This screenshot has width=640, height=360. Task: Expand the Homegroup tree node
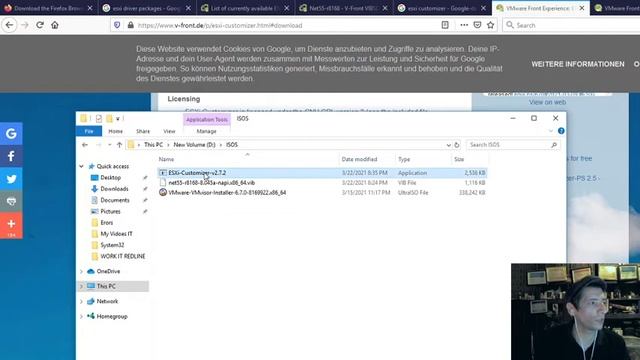click(81, 316)
